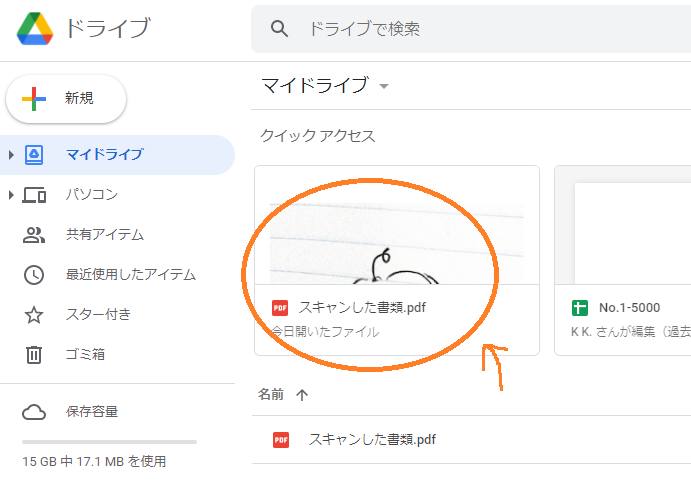Click the 共有アイテム people icon

34,235
